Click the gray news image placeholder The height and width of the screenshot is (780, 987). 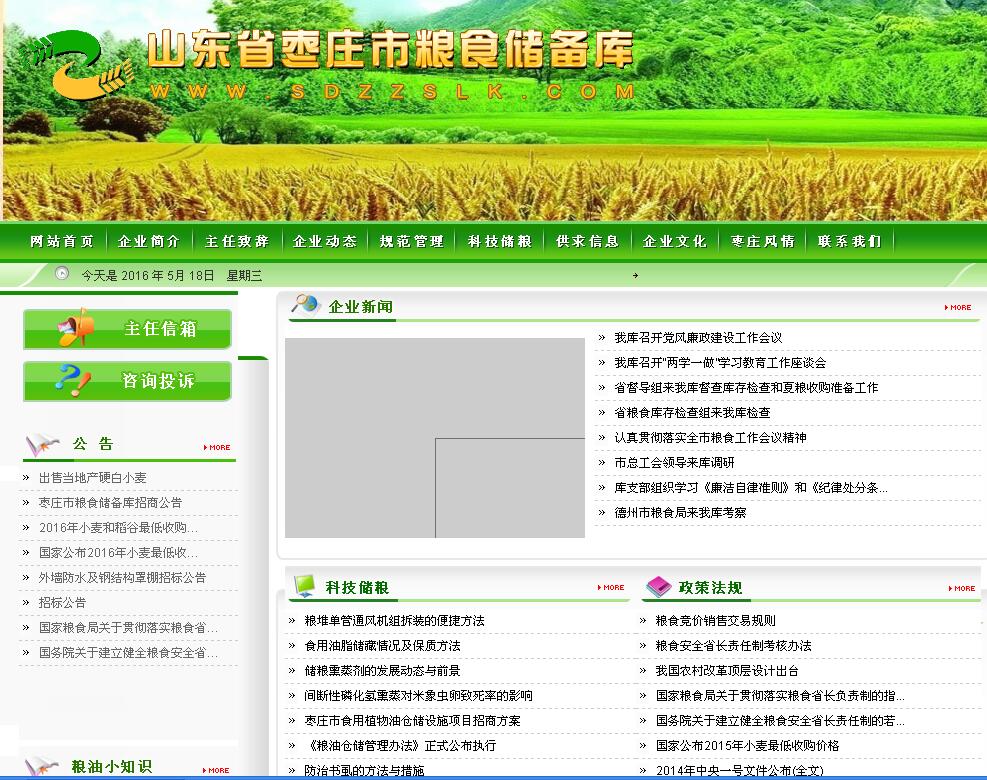click(x=434, y=437)
